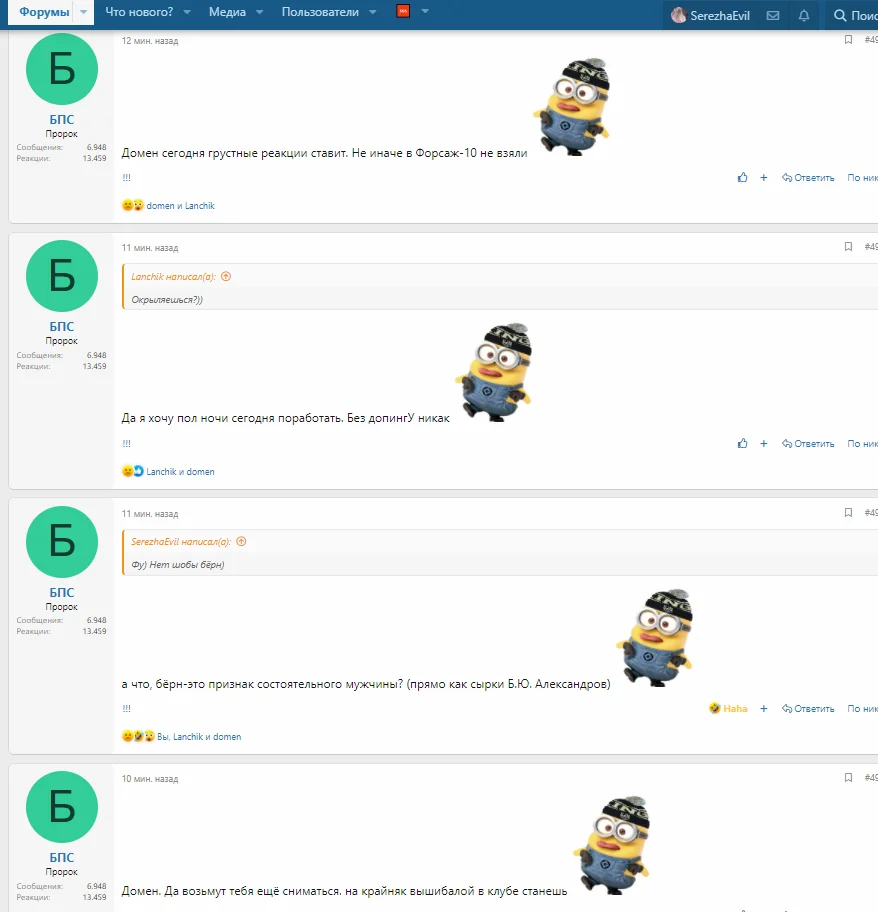Open reaction plus on допингУ post

click(763, 443)
